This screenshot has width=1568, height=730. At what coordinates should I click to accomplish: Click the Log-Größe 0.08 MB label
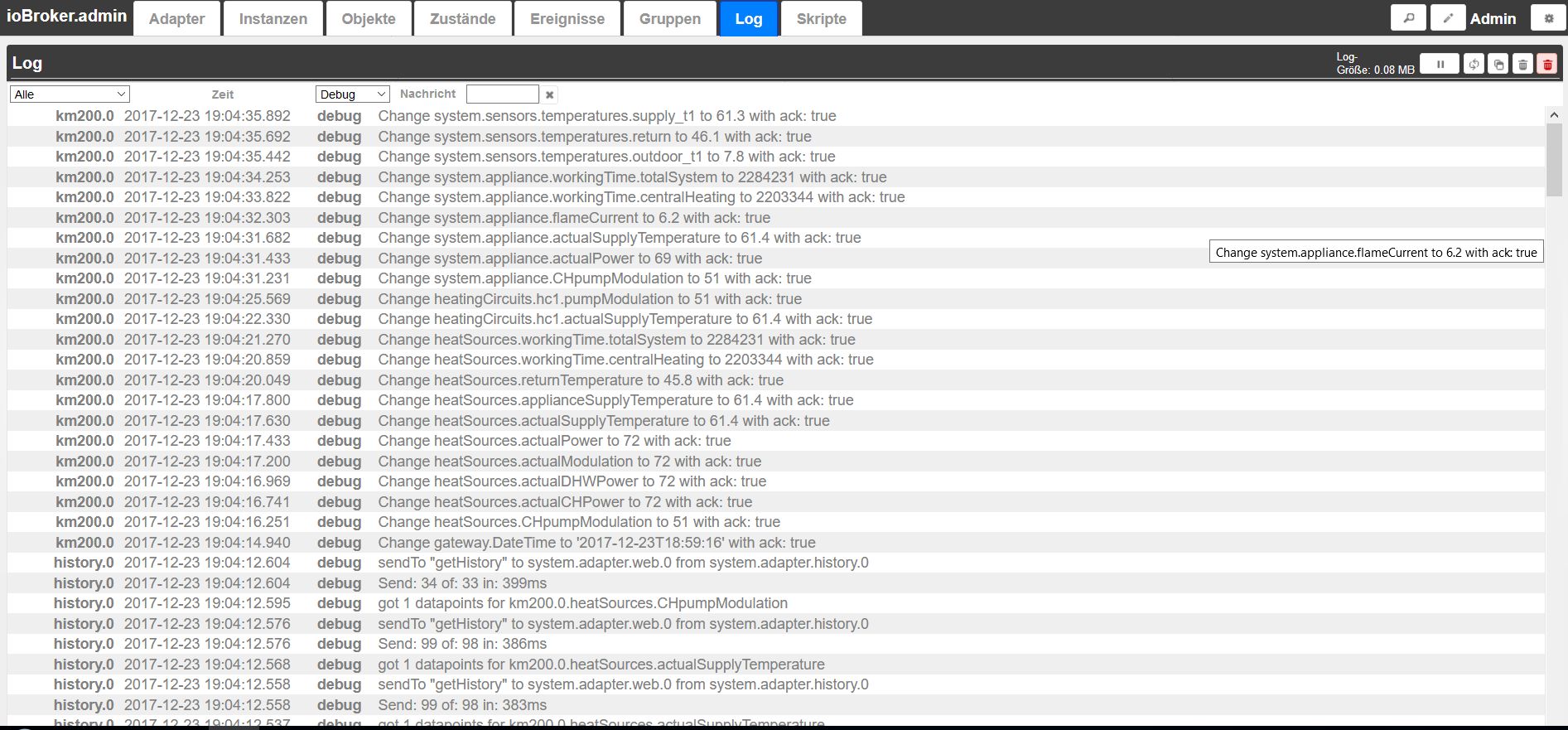pyautogui.click(x=1375, y=63)
